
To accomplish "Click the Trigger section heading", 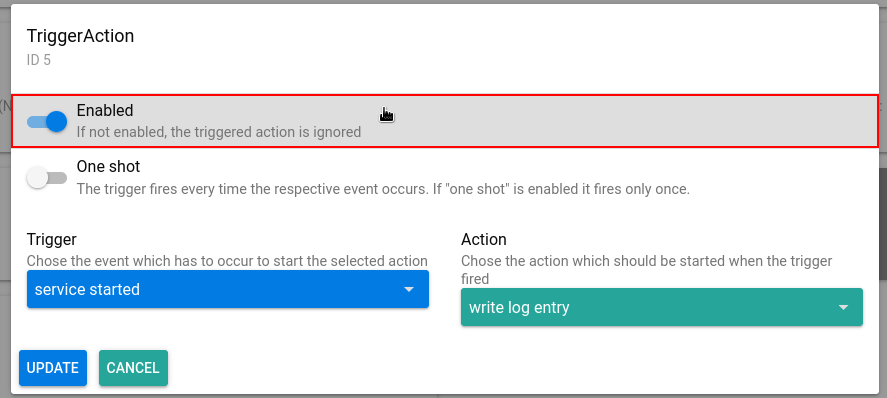I will point(51,240).
